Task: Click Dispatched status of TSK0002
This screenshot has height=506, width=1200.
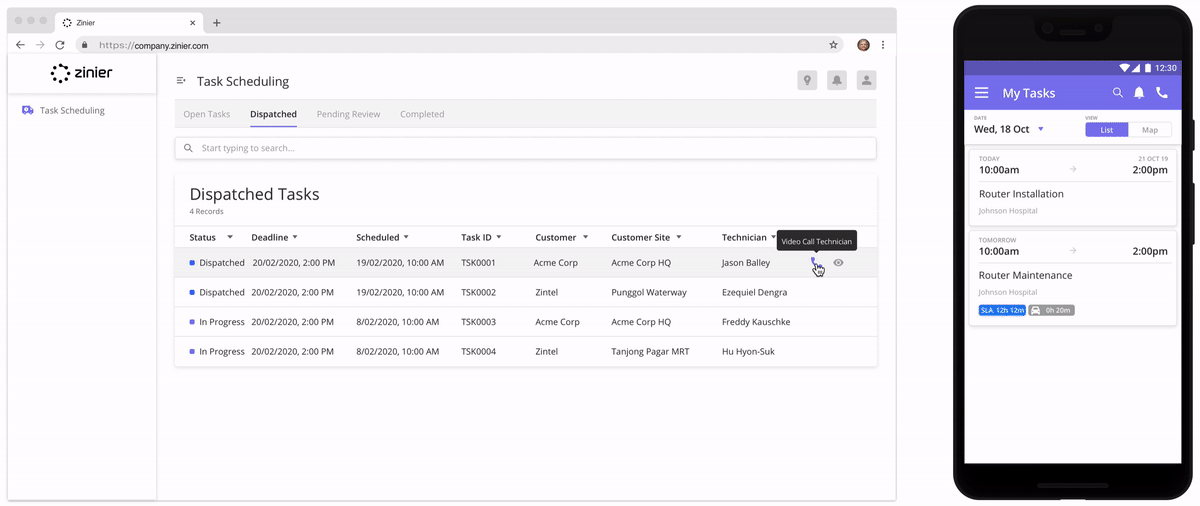Action: tap(221, 293)
